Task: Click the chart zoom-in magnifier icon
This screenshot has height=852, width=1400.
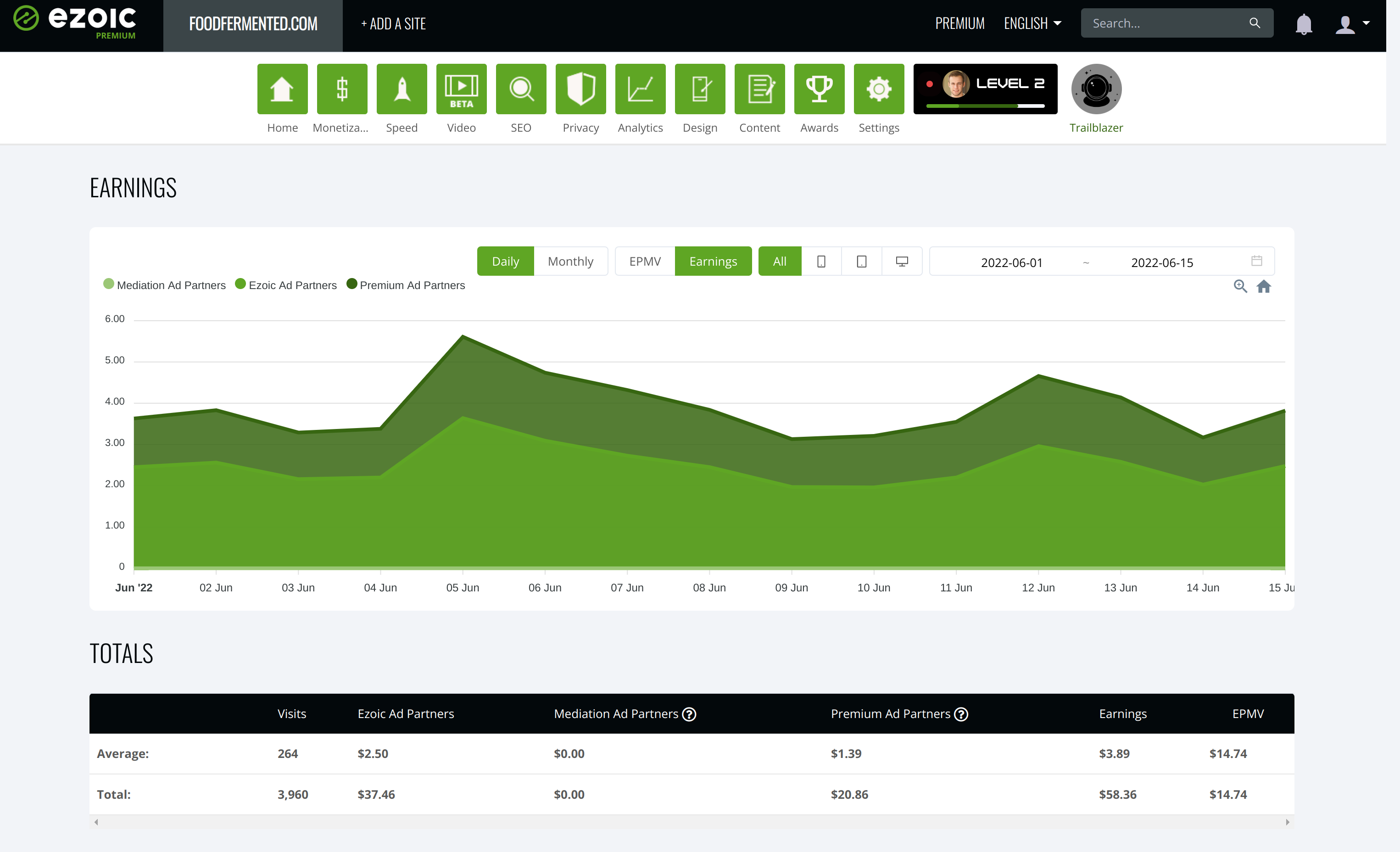Action: click(x=1240, y=286)
